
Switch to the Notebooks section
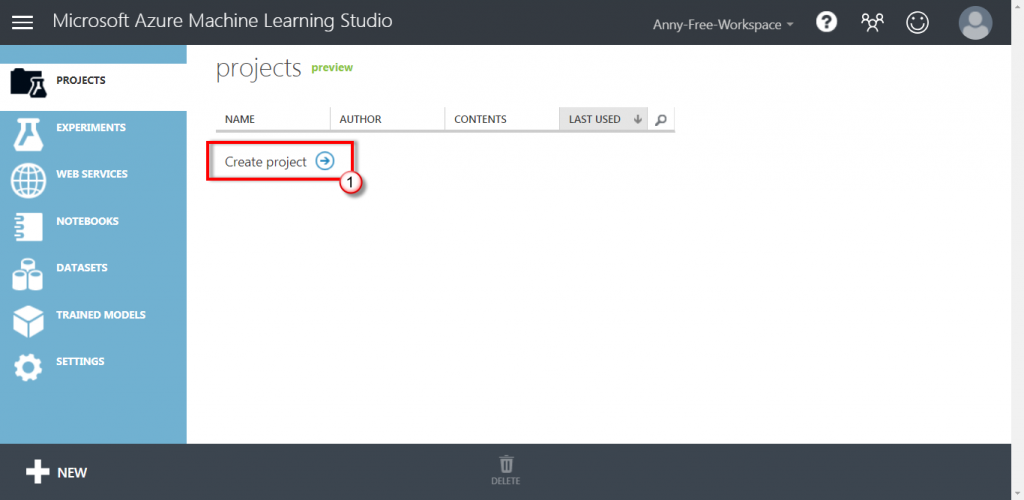click(93, 227)
